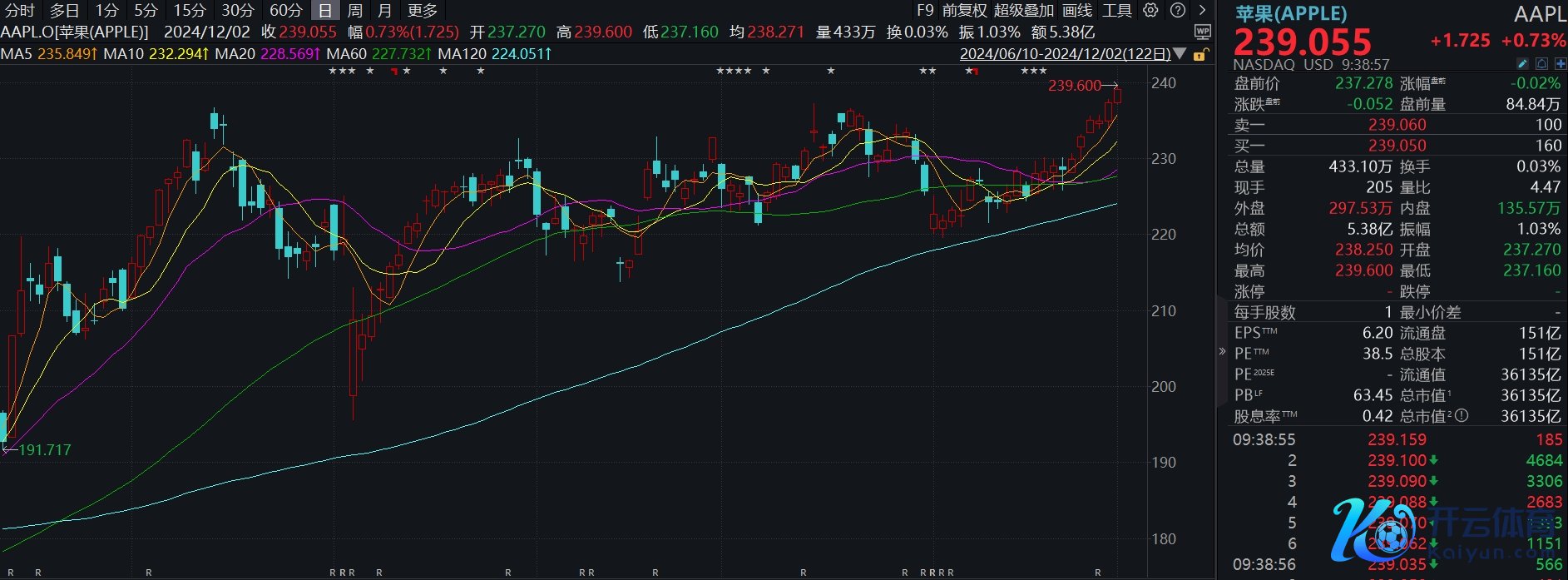1568x580 pixels.
Task: Click the F9 button
Action: click(x=925, y=11)
